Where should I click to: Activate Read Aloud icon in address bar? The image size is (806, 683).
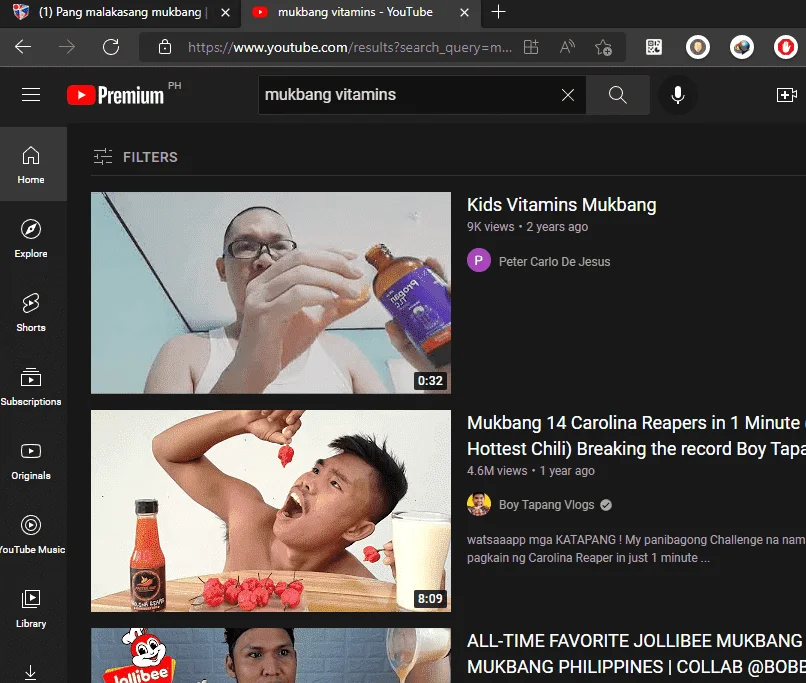[567, 47]
